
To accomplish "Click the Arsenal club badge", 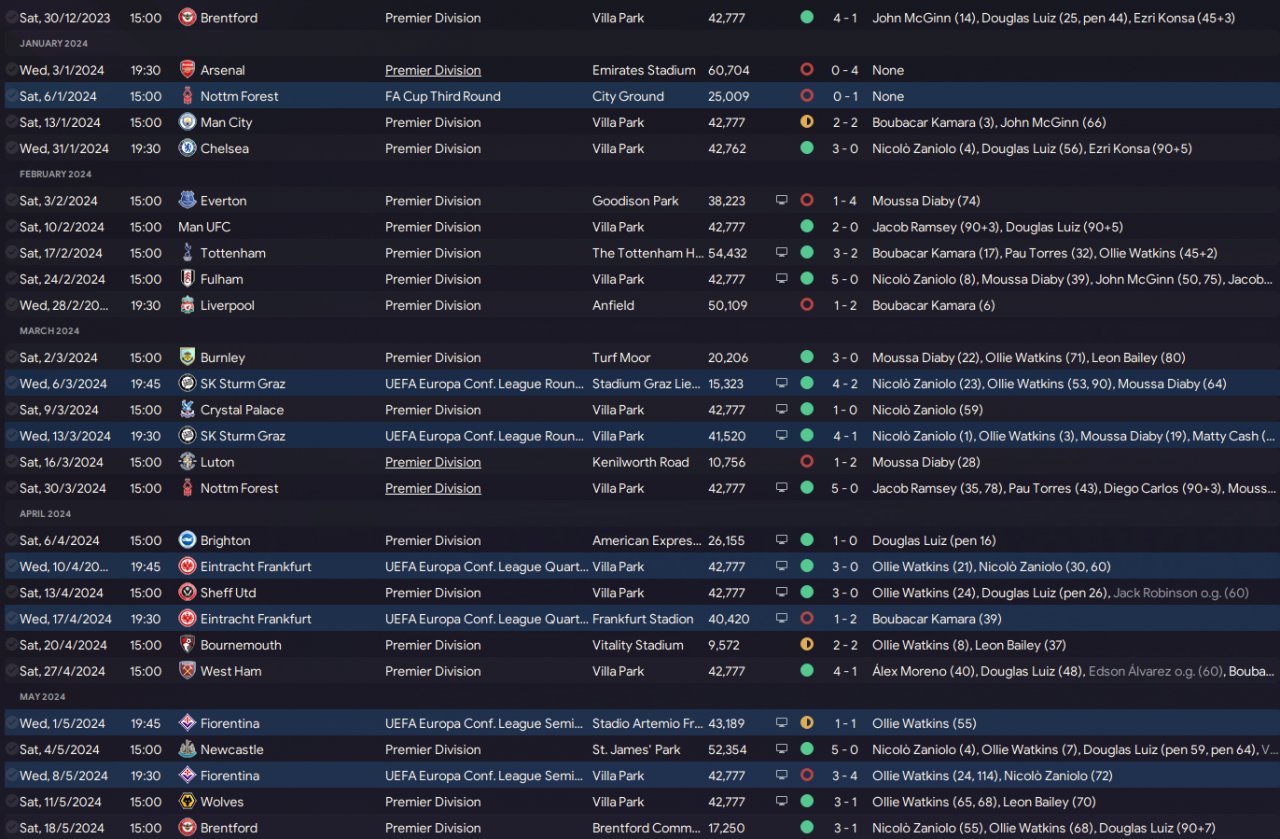I will click(187, 70).
